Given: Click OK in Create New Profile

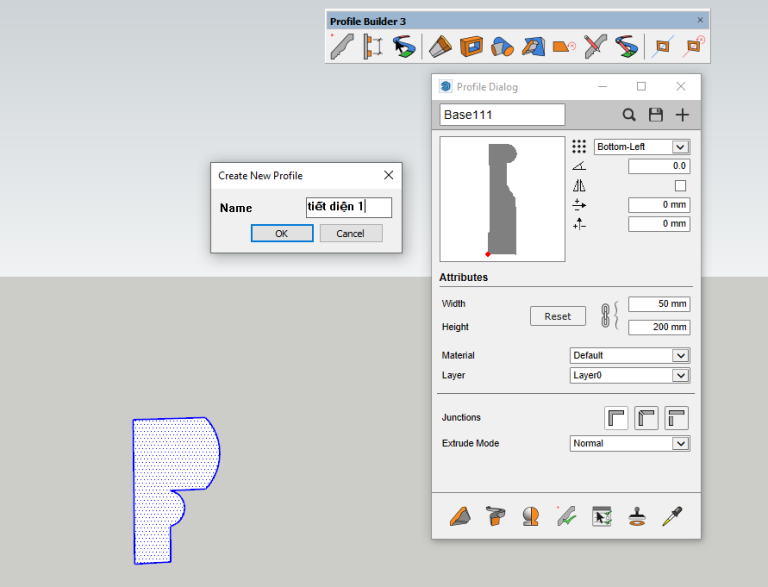Looking at the screenshot, I should click(x=282, y=233).
